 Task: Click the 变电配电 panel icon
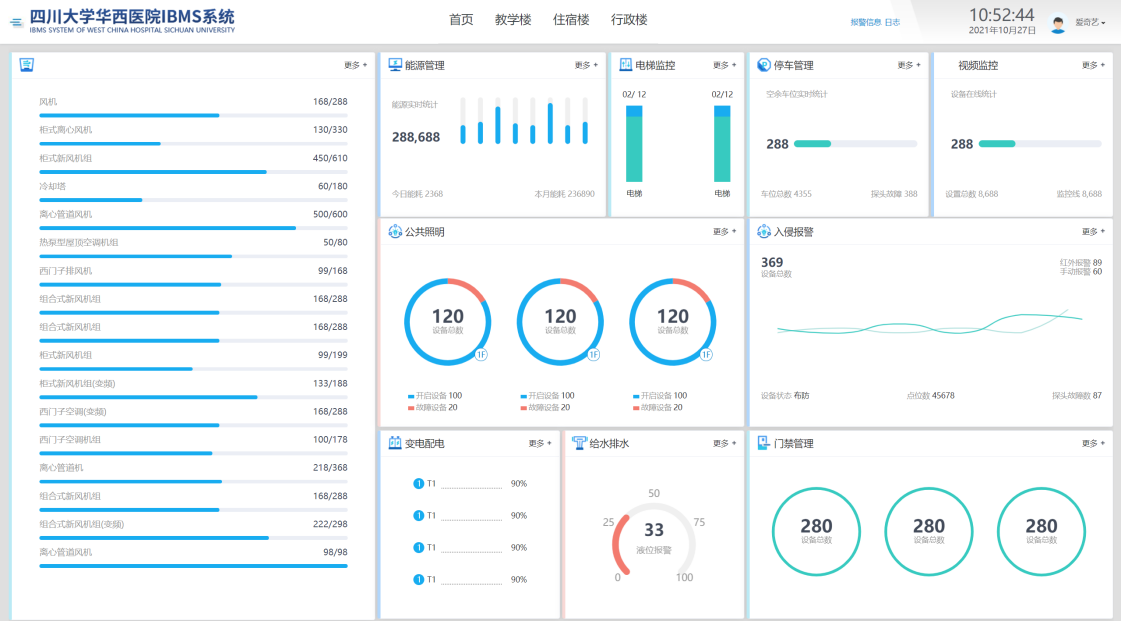[x=394, y=443]
